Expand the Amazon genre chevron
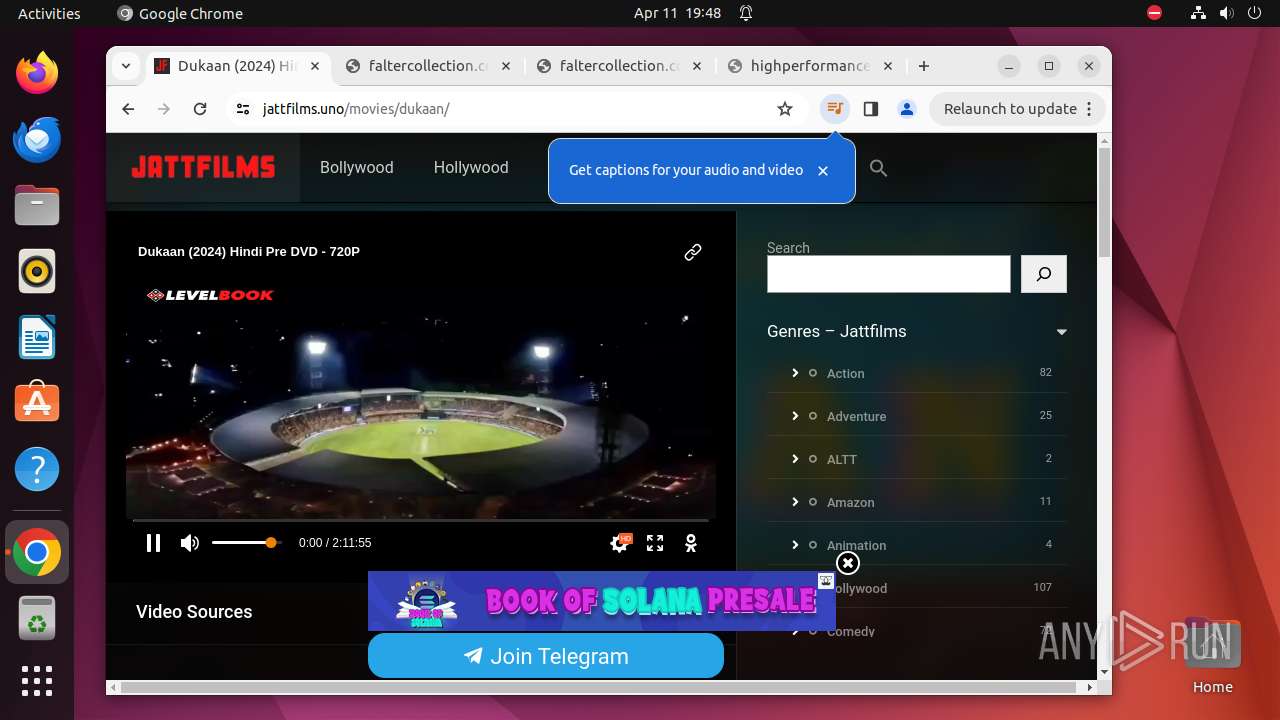The height and width of the screenshot is (720, 1280). pyautogui.click(x=795, y=502)
